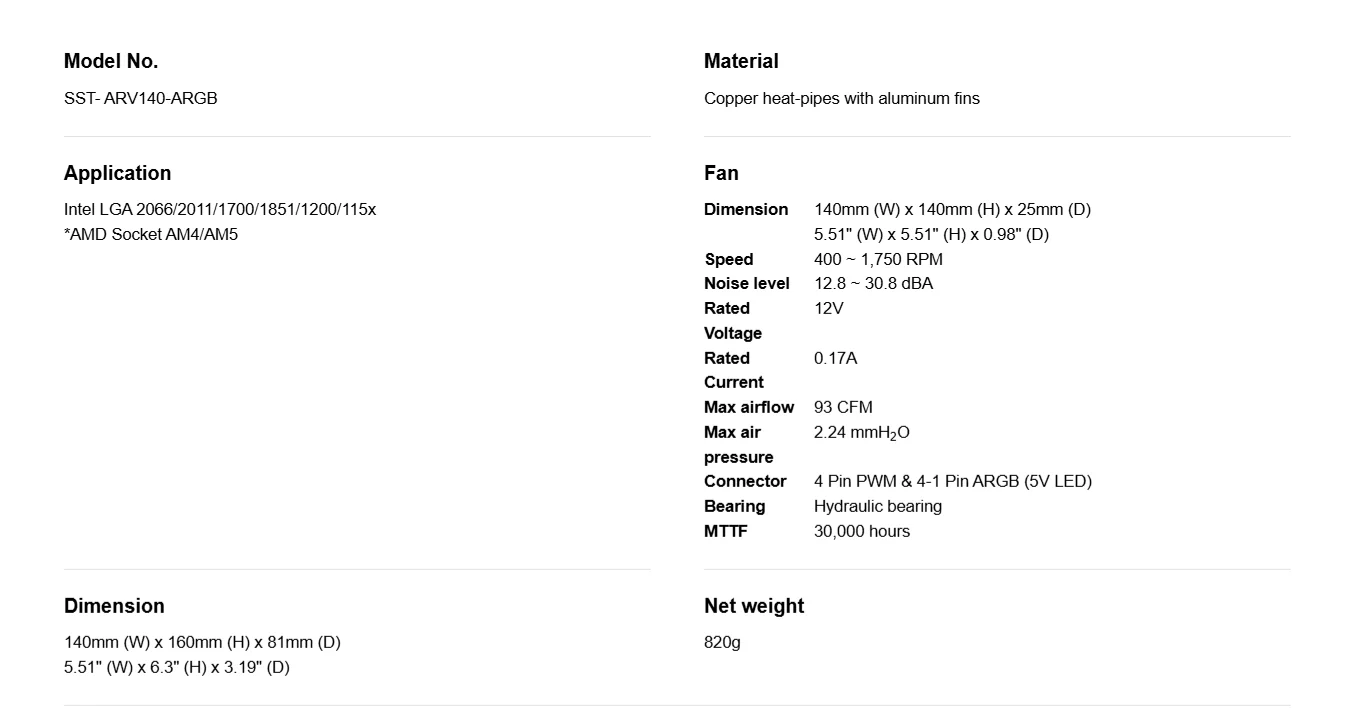Click the Application section heading
This screenshot has height=708, width=1352.
pyautogui.click(x=117, y=173)
